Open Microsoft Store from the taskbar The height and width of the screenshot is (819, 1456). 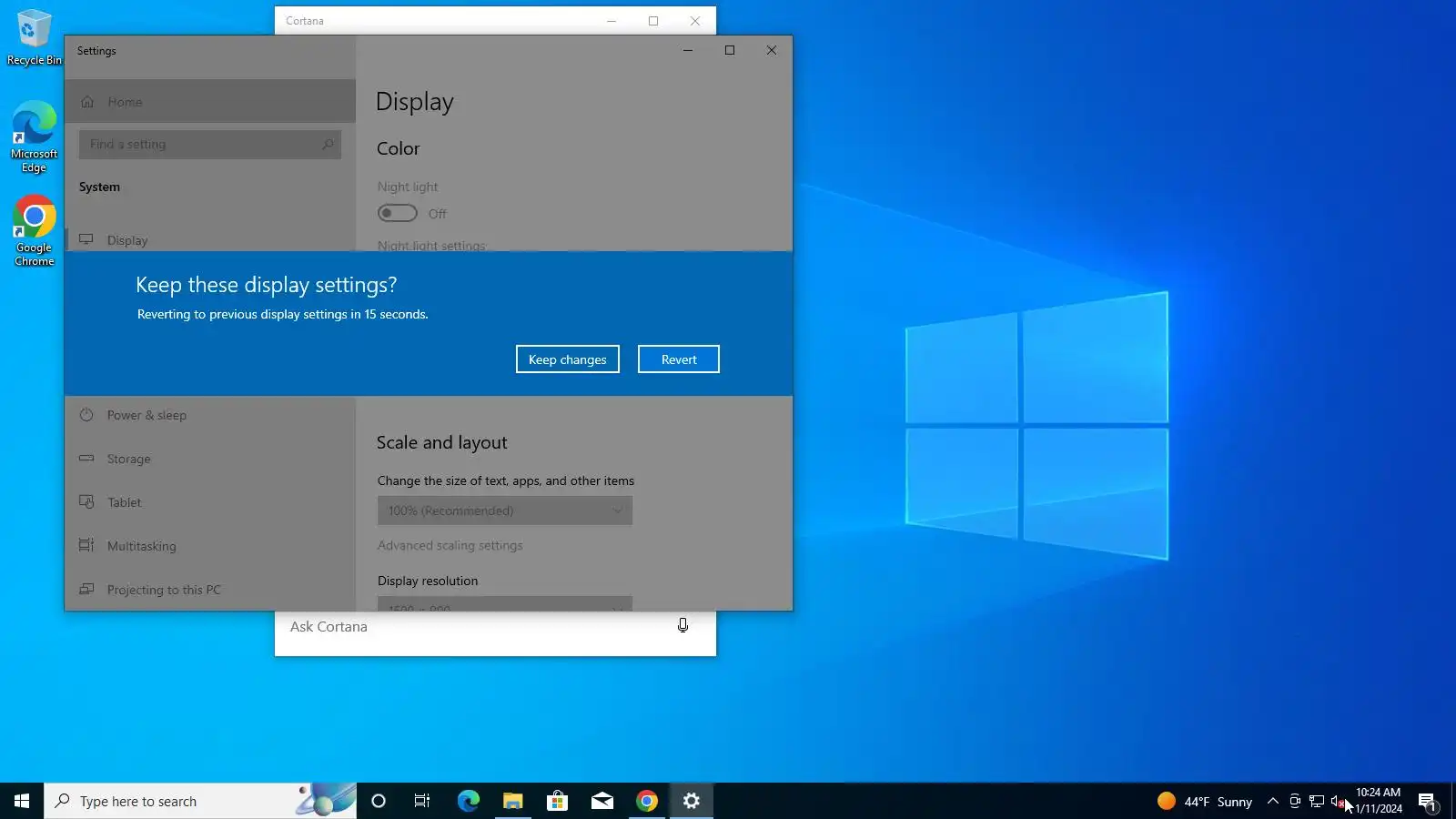557,801
